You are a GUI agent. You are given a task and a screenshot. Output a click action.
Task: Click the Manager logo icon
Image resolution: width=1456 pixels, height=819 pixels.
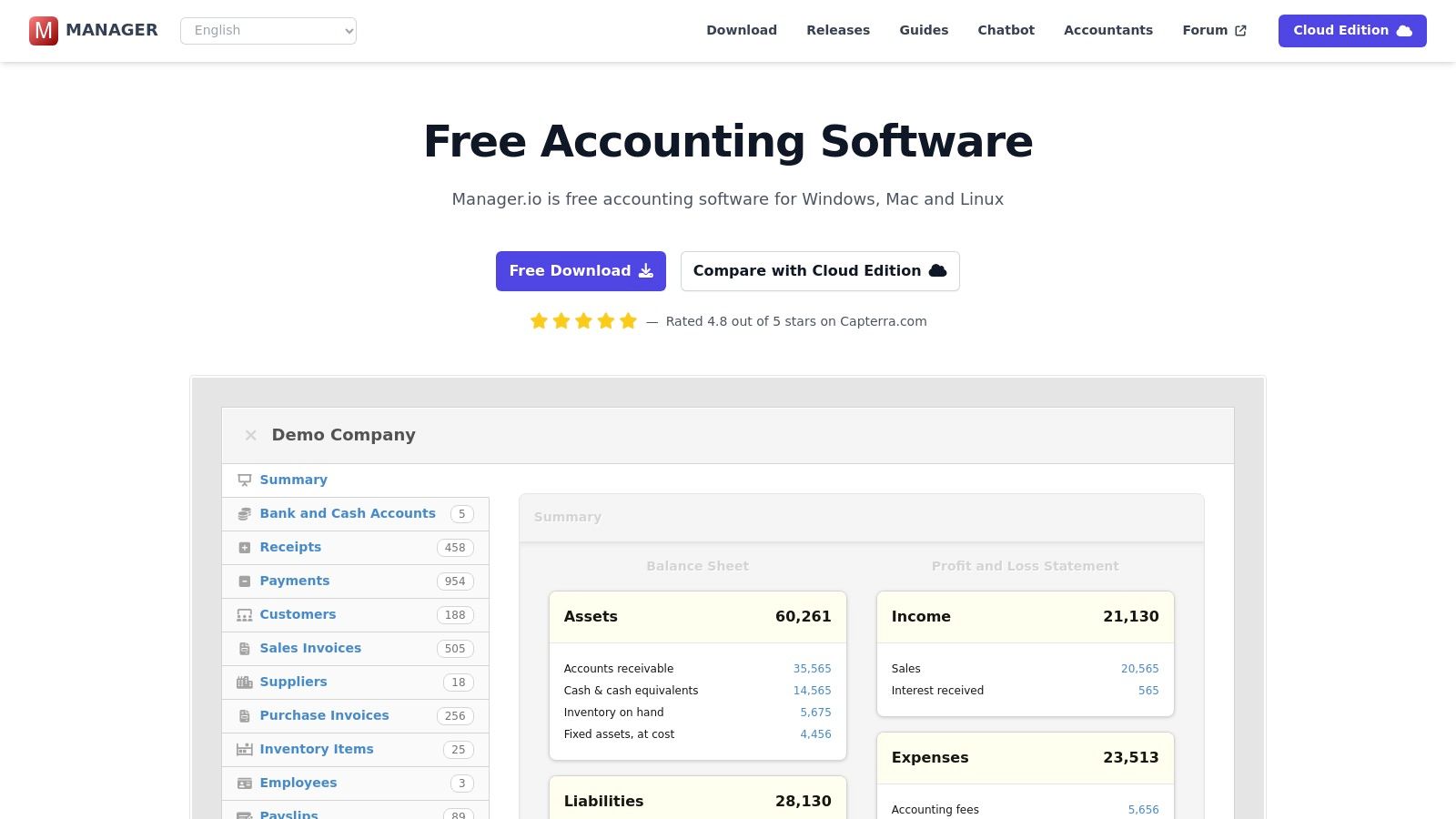(42, 30)
